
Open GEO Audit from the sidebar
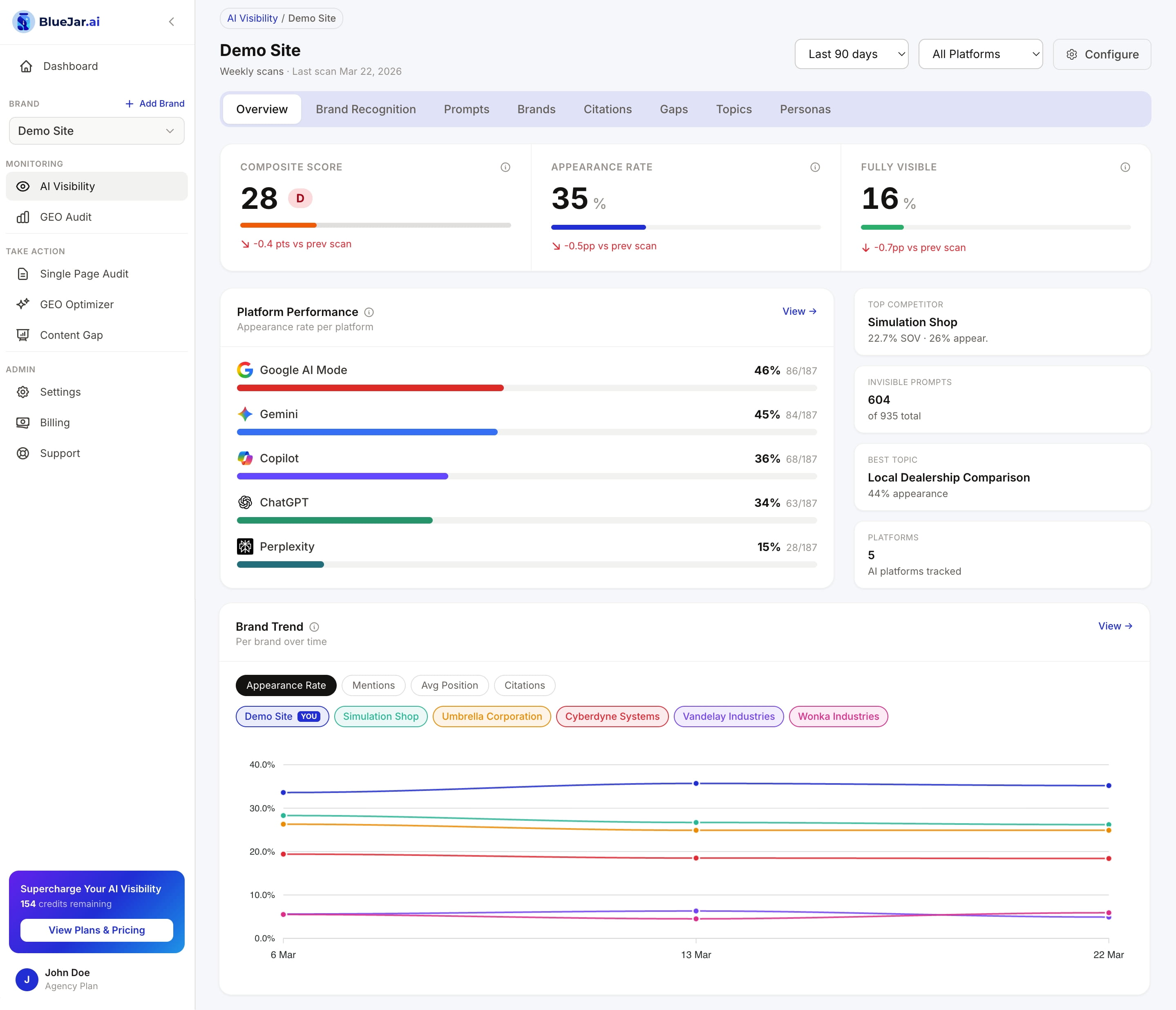point(65,216)
